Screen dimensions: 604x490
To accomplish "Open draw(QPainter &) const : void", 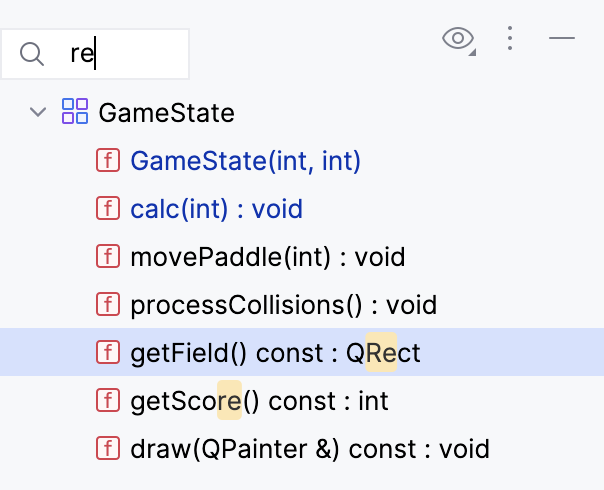I will [310, 449].
